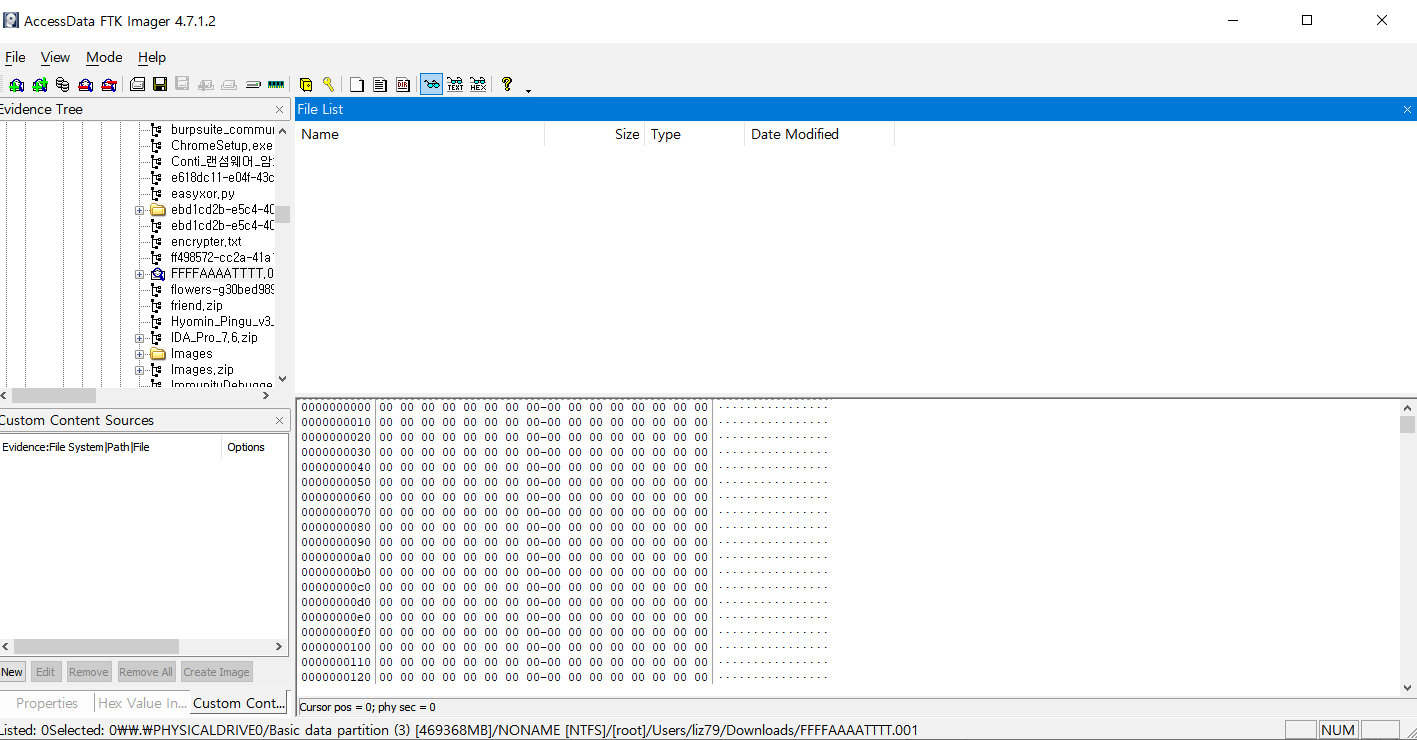Viewport: 1417px width, 740px height.
Task: Open the Help menu
Action: (152, 57)
